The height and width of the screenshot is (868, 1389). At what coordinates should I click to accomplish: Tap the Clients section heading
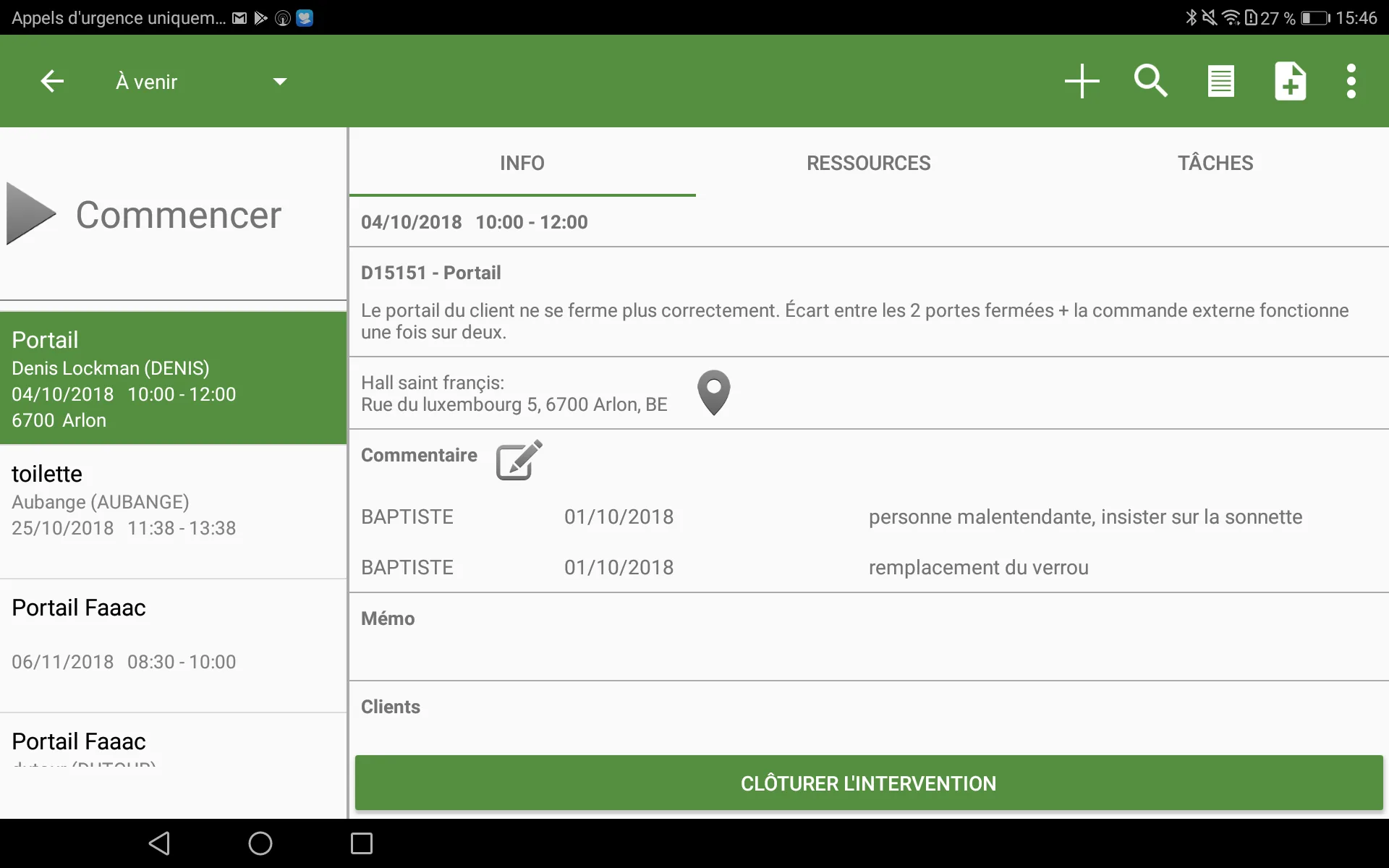point(391,707)
